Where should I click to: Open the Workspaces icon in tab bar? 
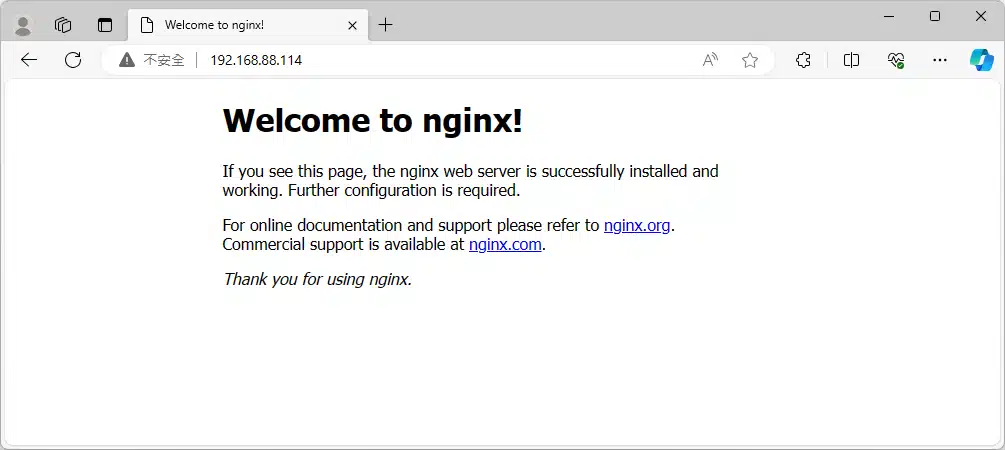63,25
